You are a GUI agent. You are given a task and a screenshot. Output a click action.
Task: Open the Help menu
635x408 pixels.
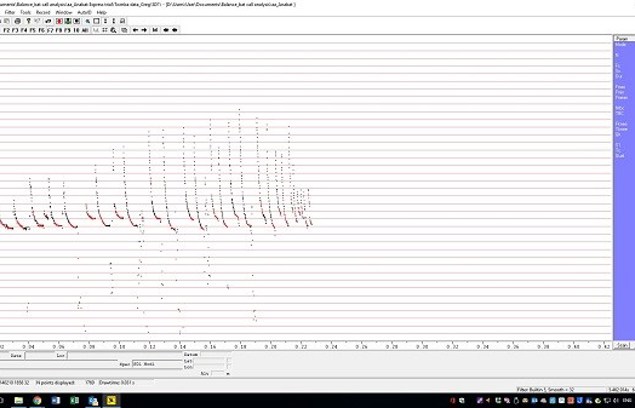101,13
